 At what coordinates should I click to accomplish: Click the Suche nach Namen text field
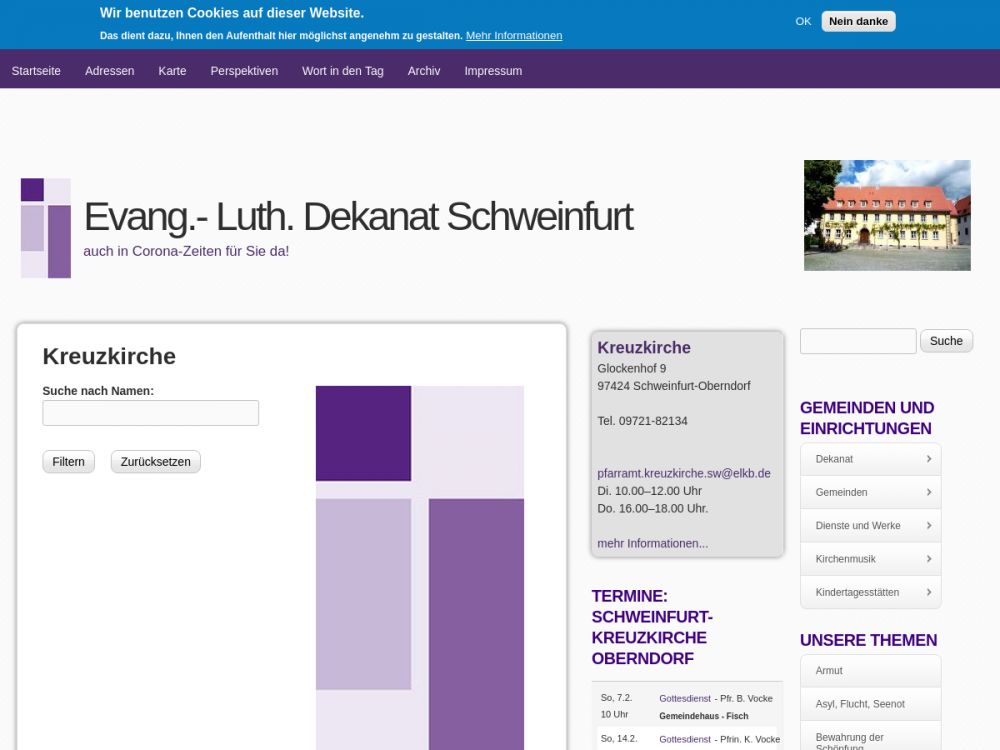pos(150,413)
